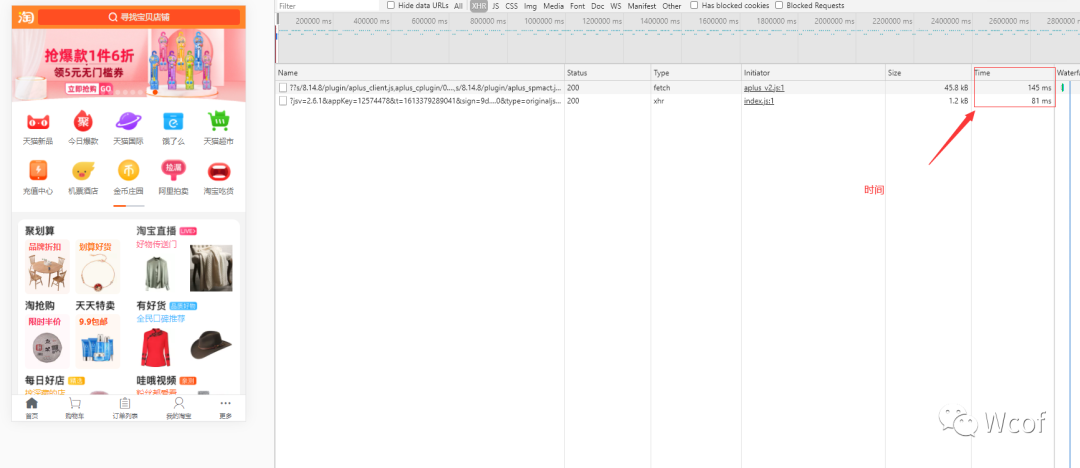Screen dimensions: 1080x468
Task: Select the Img request filter
Action: (x=530, y=6)
